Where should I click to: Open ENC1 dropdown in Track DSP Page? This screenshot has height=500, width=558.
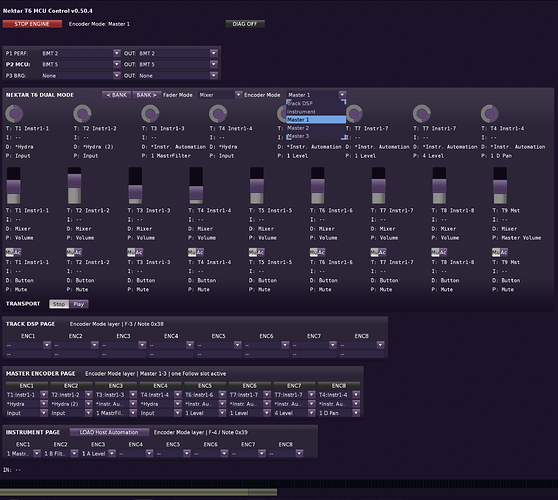[28, 345]
